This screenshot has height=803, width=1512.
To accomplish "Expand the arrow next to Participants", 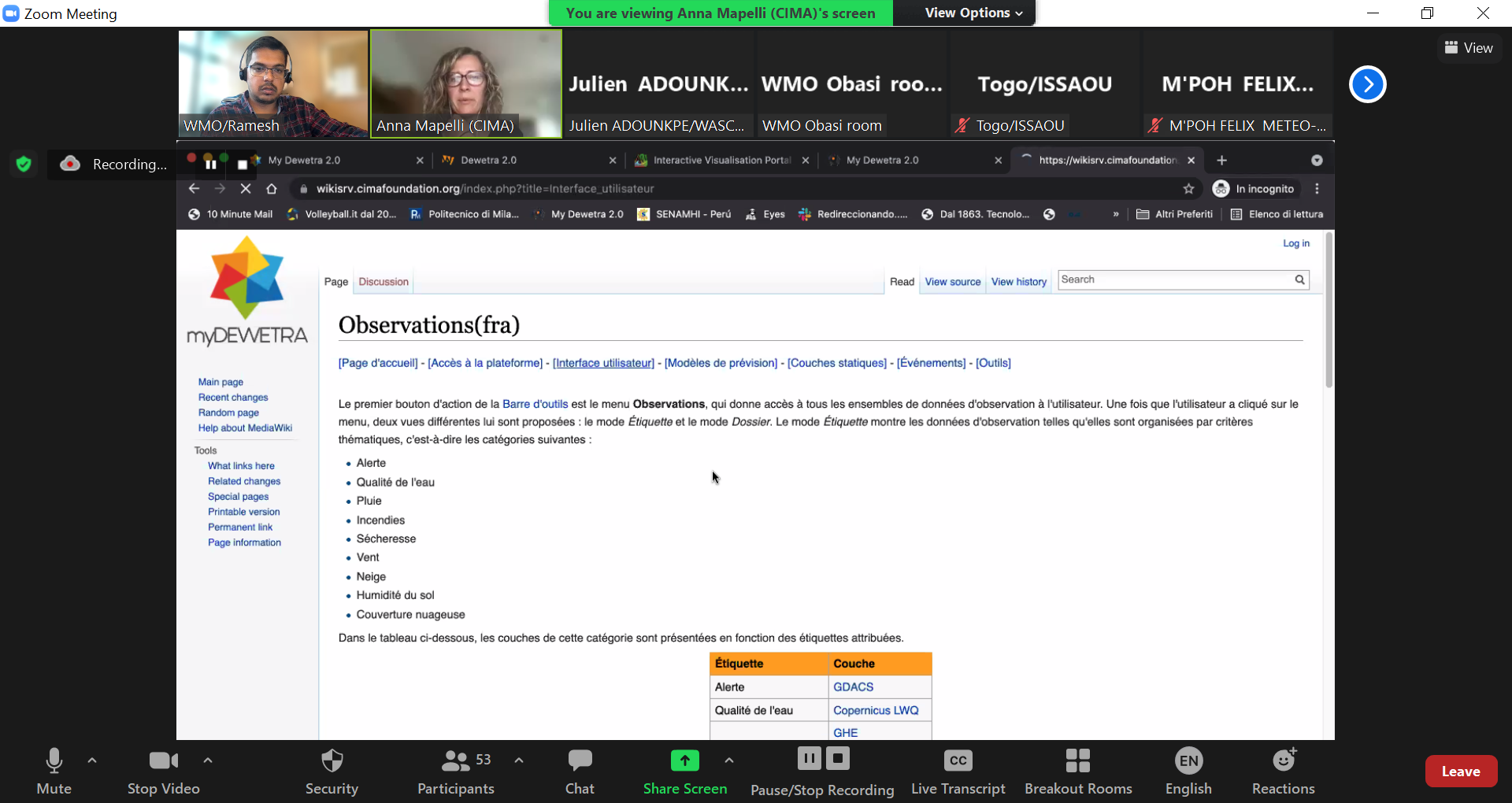I will [519, 760].
